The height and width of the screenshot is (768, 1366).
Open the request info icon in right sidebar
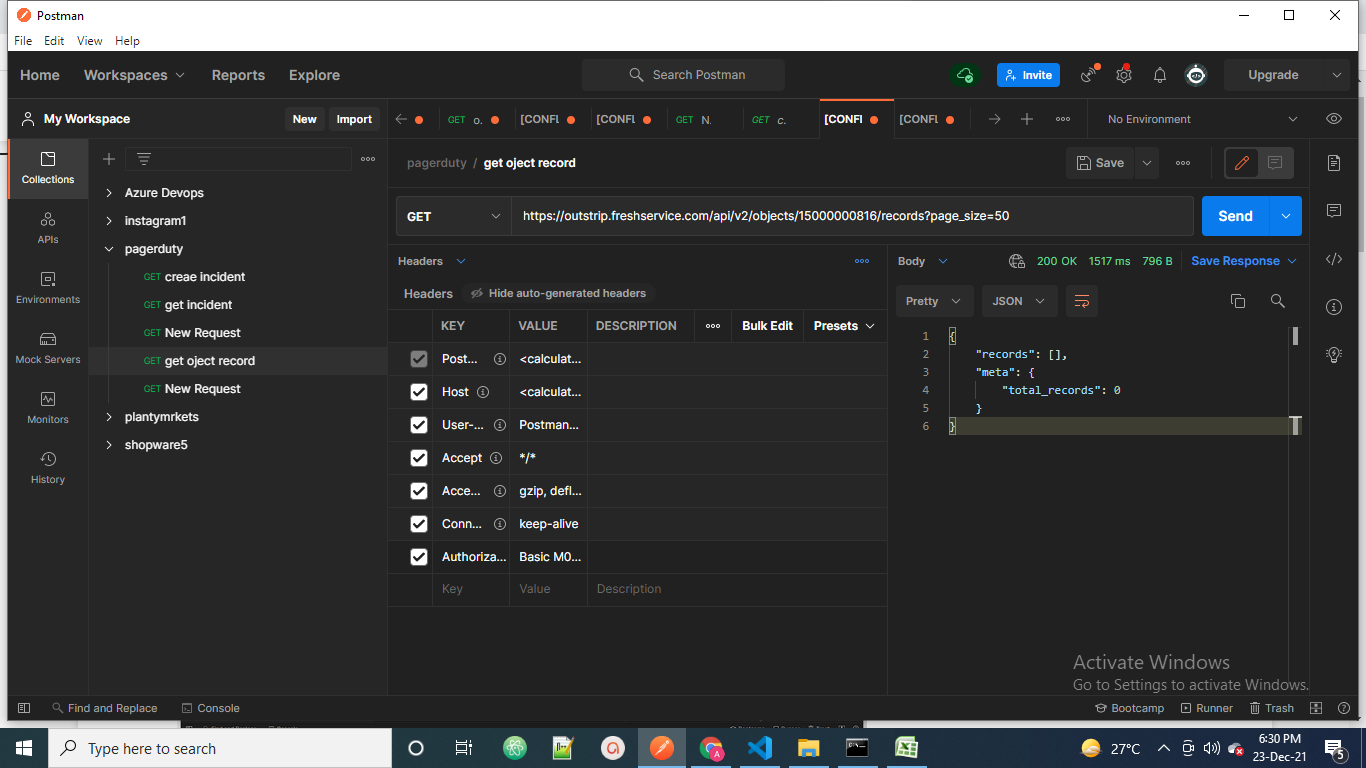click(1334, 307)
